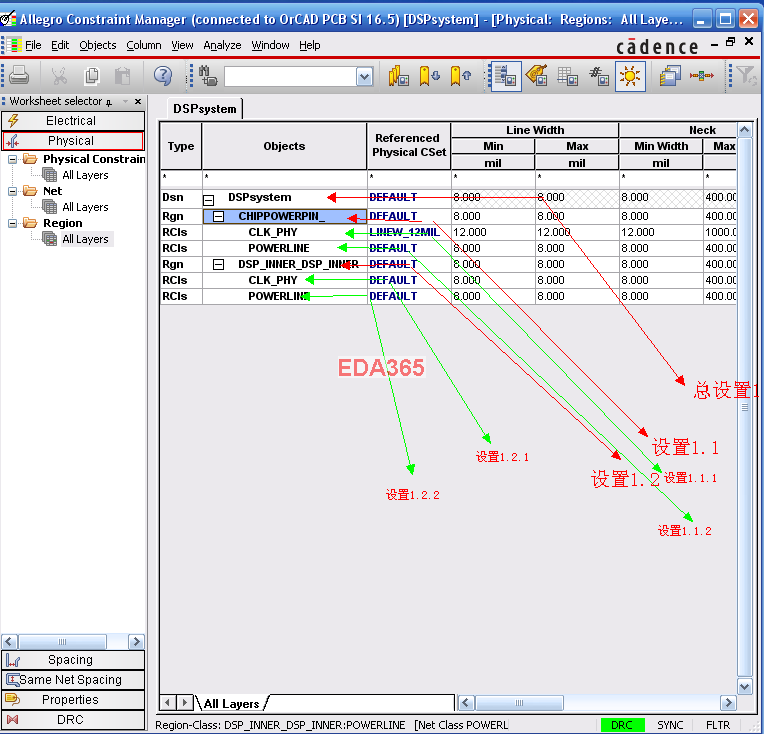Viewport: 764px width, 734px height.
Task: Click the cascade windows icon
Action: pyautogui.click(x=670, y=76)
